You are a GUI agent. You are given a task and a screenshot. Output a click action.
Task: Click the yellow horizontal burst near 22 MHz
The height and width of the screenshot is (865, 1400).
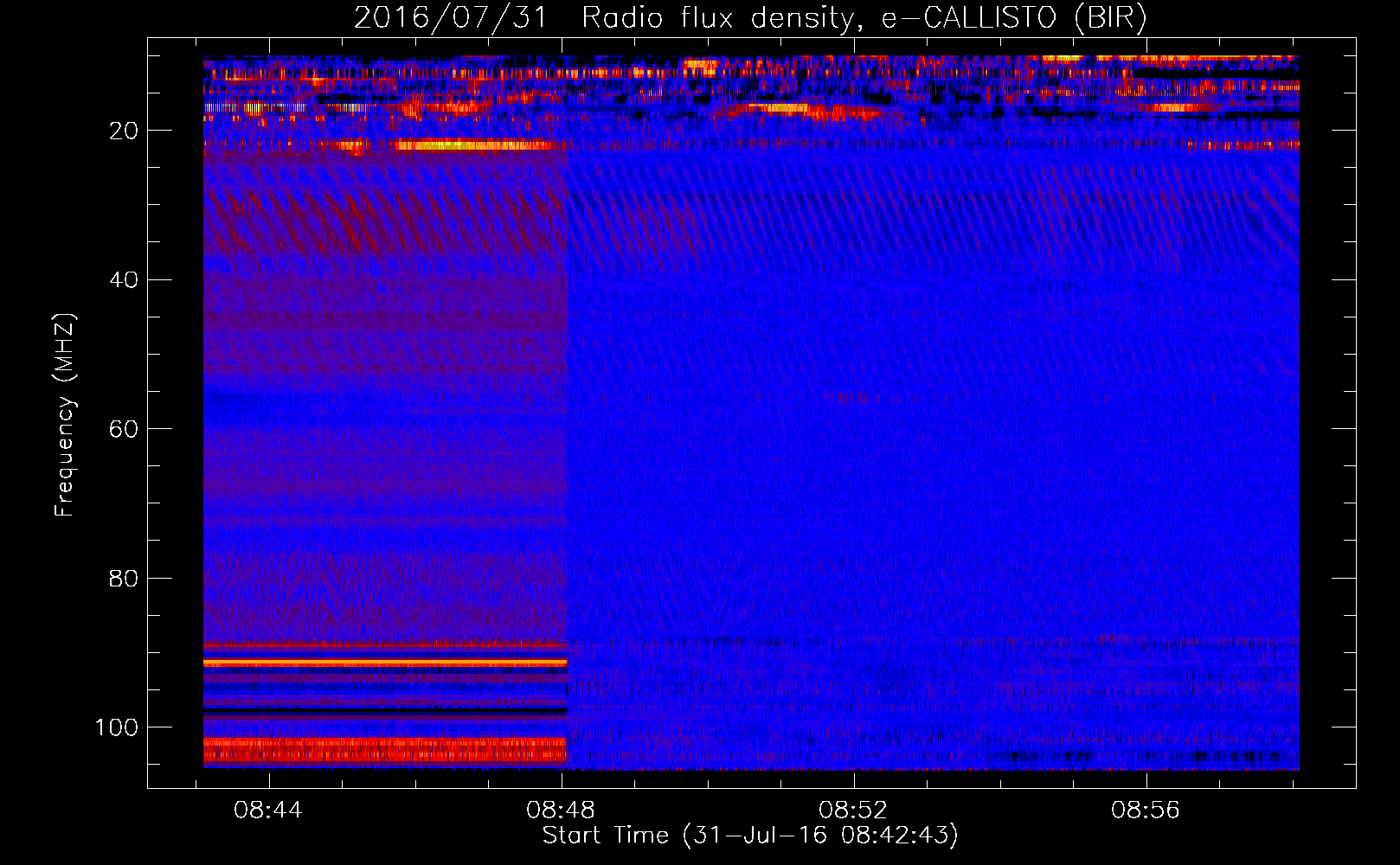pyautogui.click(x=474, y=145)
